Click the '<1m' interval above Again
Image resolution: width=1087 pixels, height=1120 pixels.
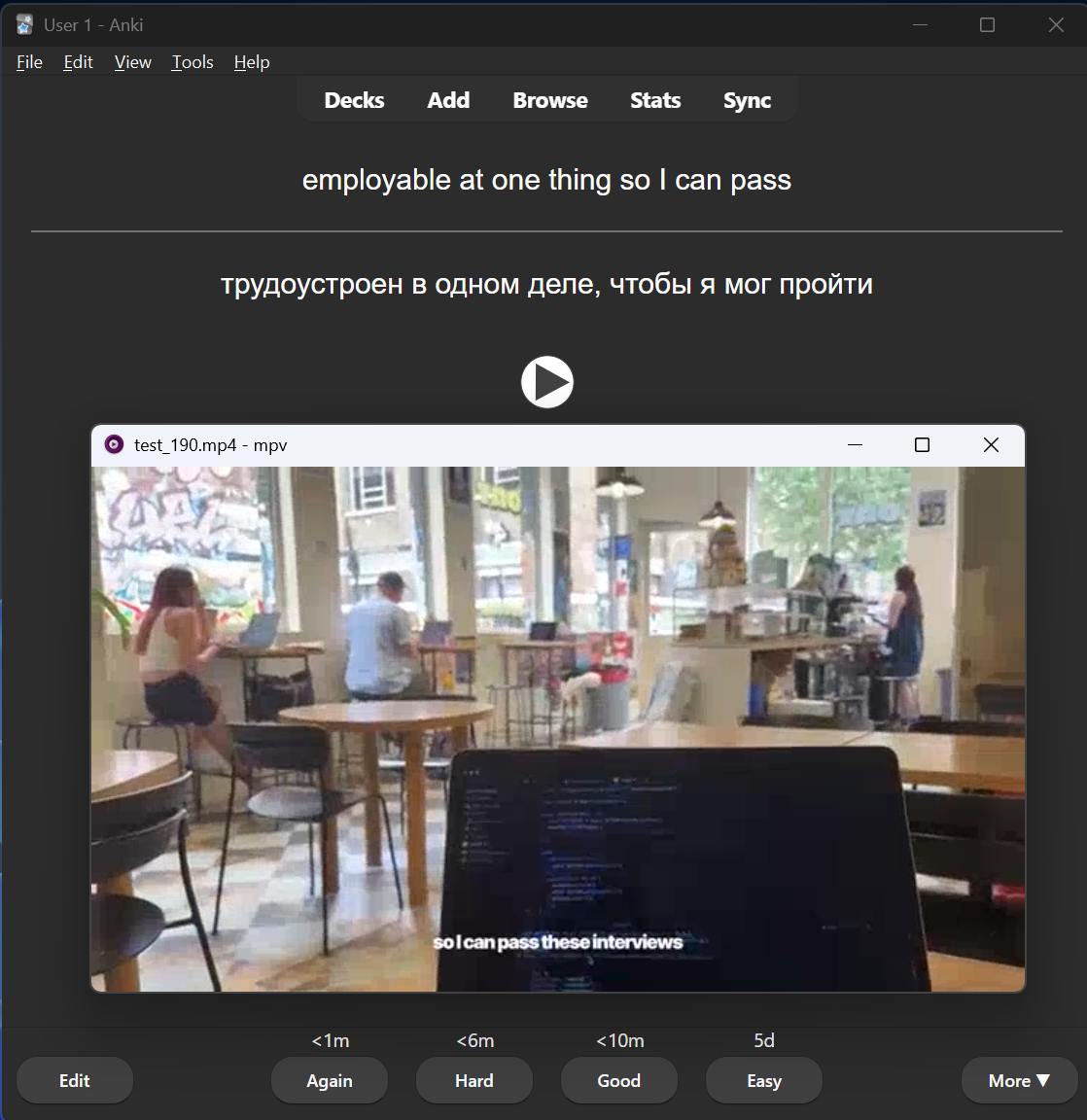[330, 1040]
